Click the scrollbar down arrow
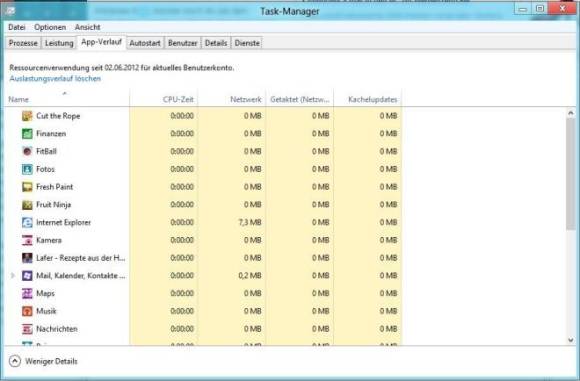The height and width of the screenshot is (381, 580). 570,340
